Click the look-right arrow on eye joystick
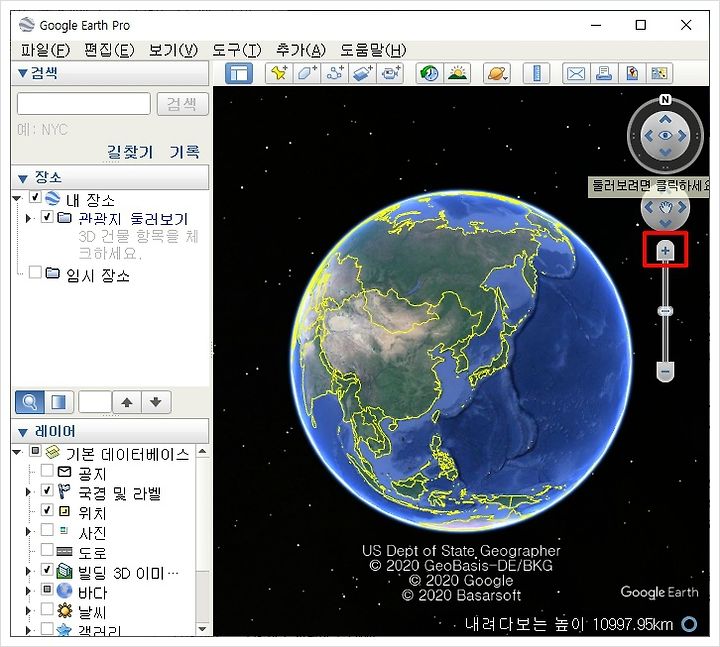The height and width of the screenshot is (647, 720). pos(682,135)
